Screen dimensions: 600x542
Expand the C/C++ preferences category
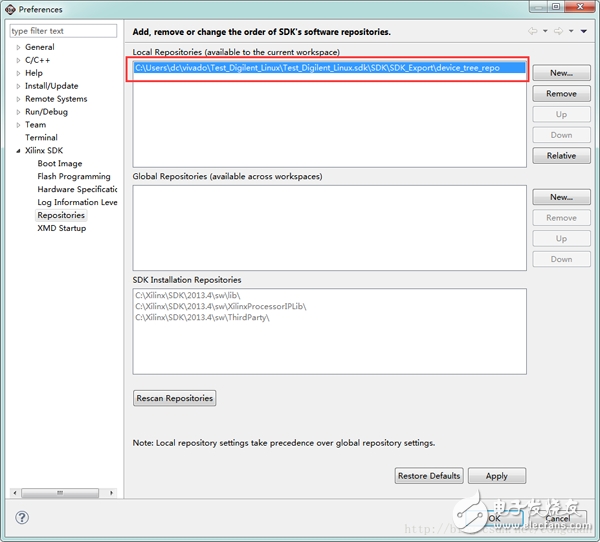(18, 60)
